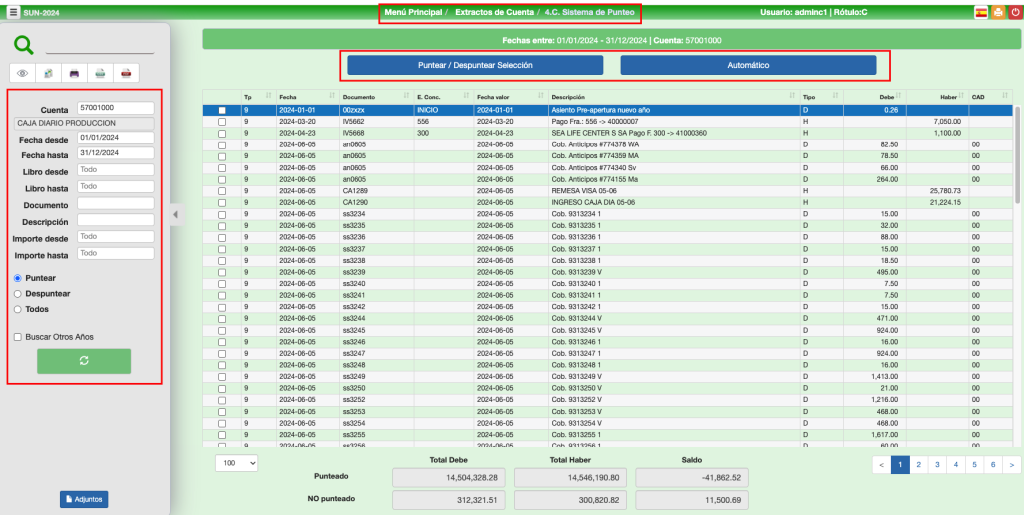Image resolution: width=1024 pixels, height=515 pixels.
Task: Click the purple printer icon
Action: 74,73
